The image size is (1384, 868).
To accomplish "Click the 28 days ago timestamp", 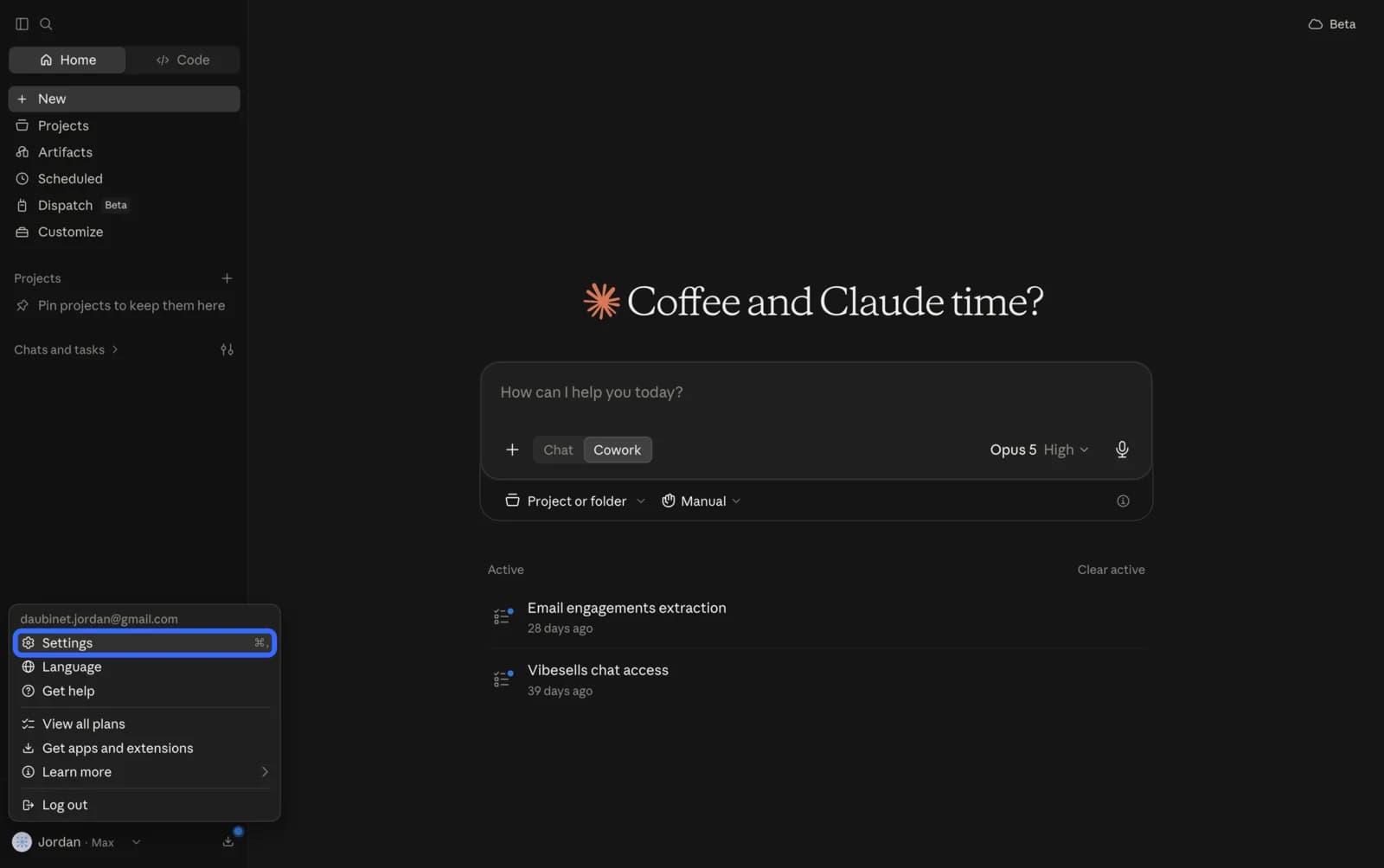I will pos(560,629).
